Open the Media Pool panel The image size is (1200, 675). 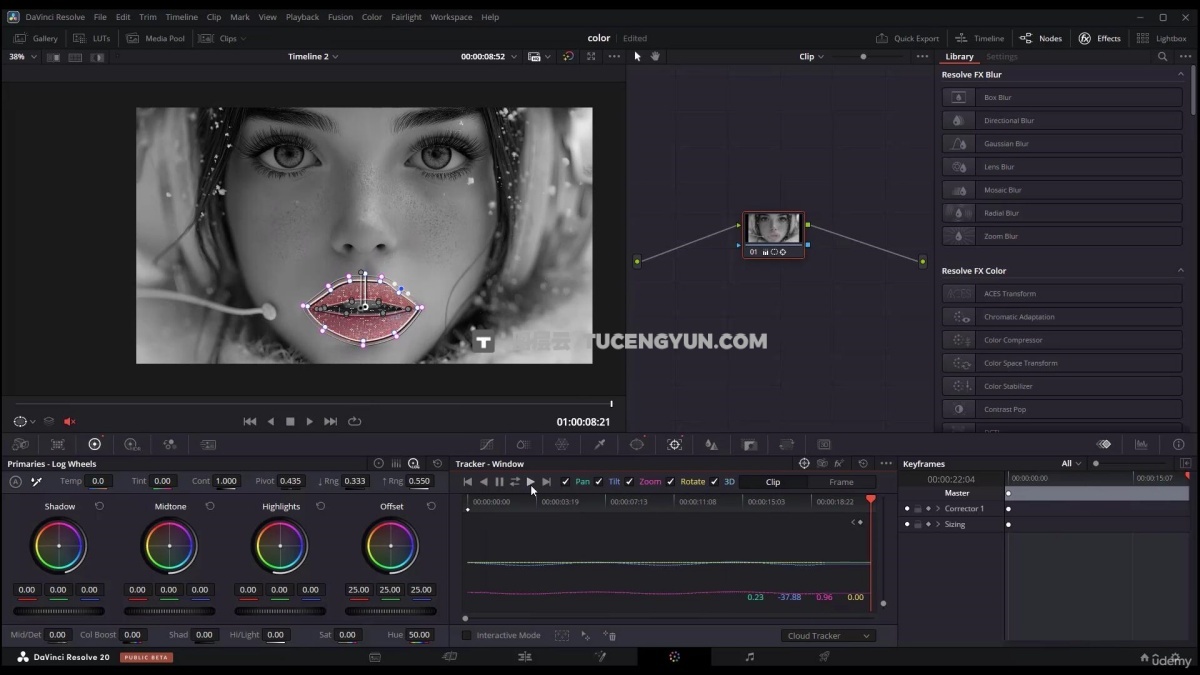click(x=156, y=38)
